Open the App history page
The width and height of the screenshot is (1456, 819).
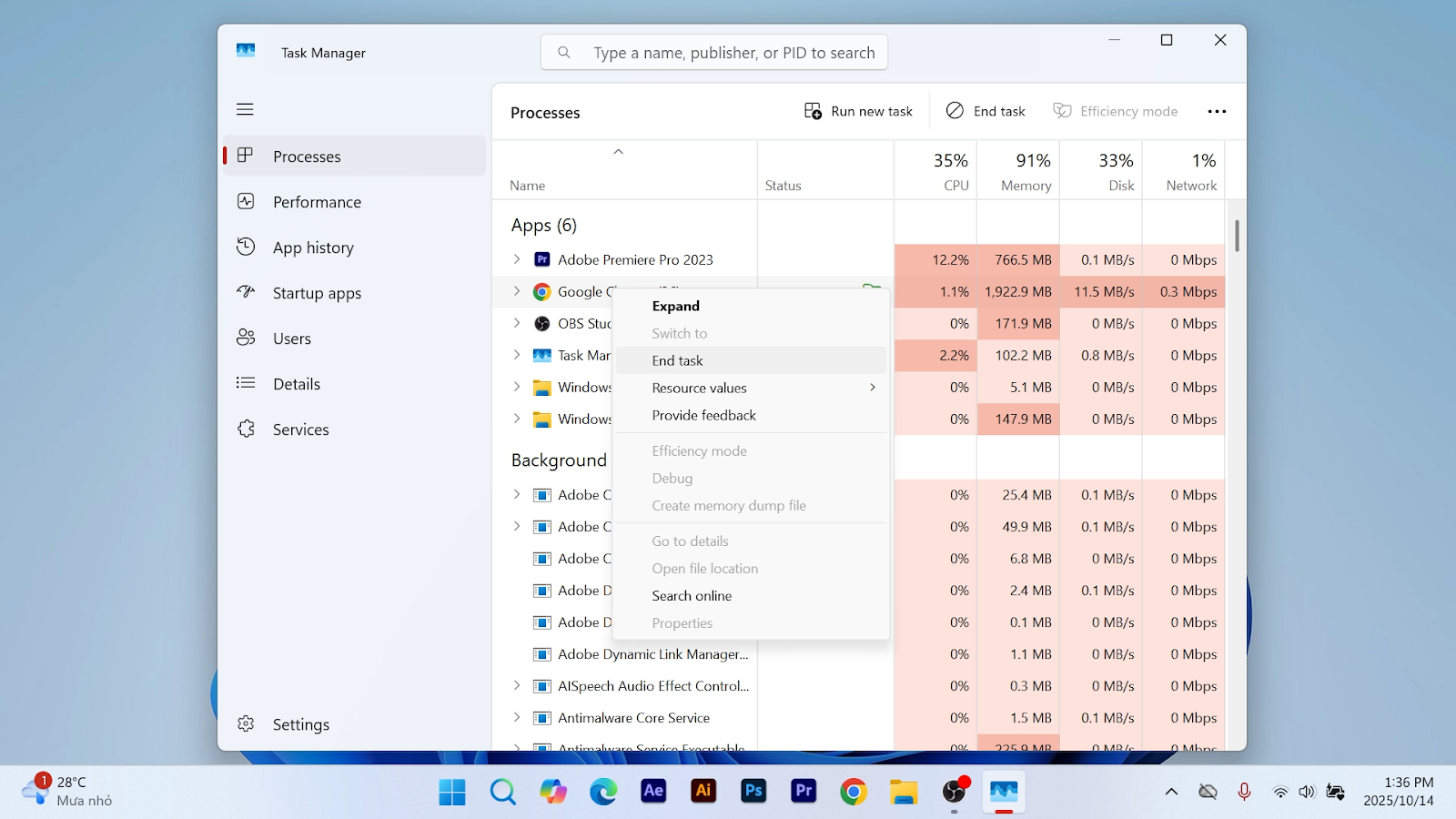point(355,248)
